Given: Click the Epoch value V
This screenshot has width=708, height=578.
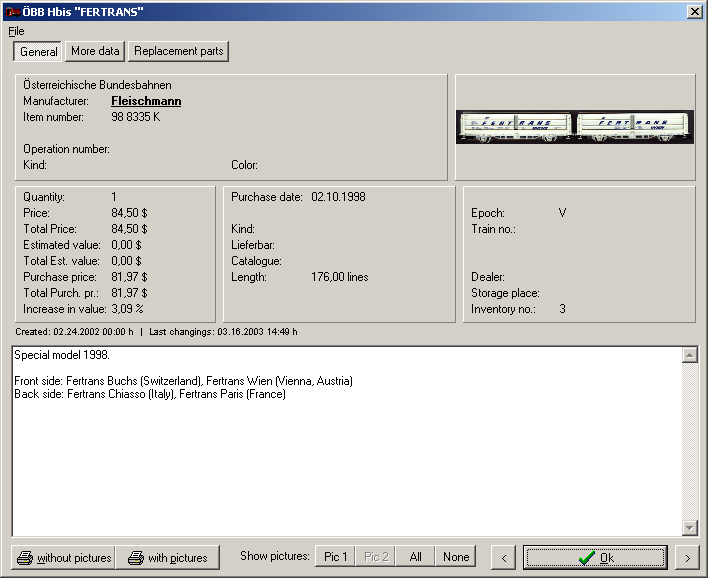Looking at the screenshot, I should click(x=562, y=213).
